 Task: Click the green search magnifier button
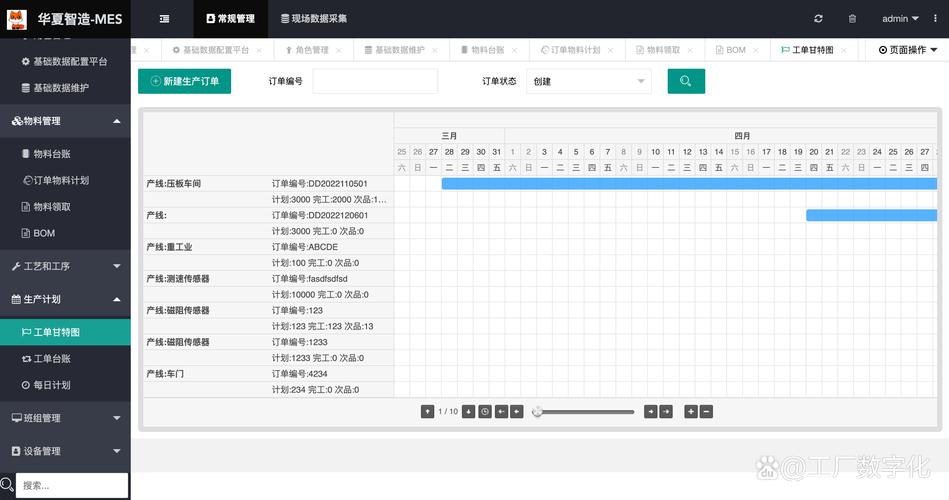pos(686,81)
